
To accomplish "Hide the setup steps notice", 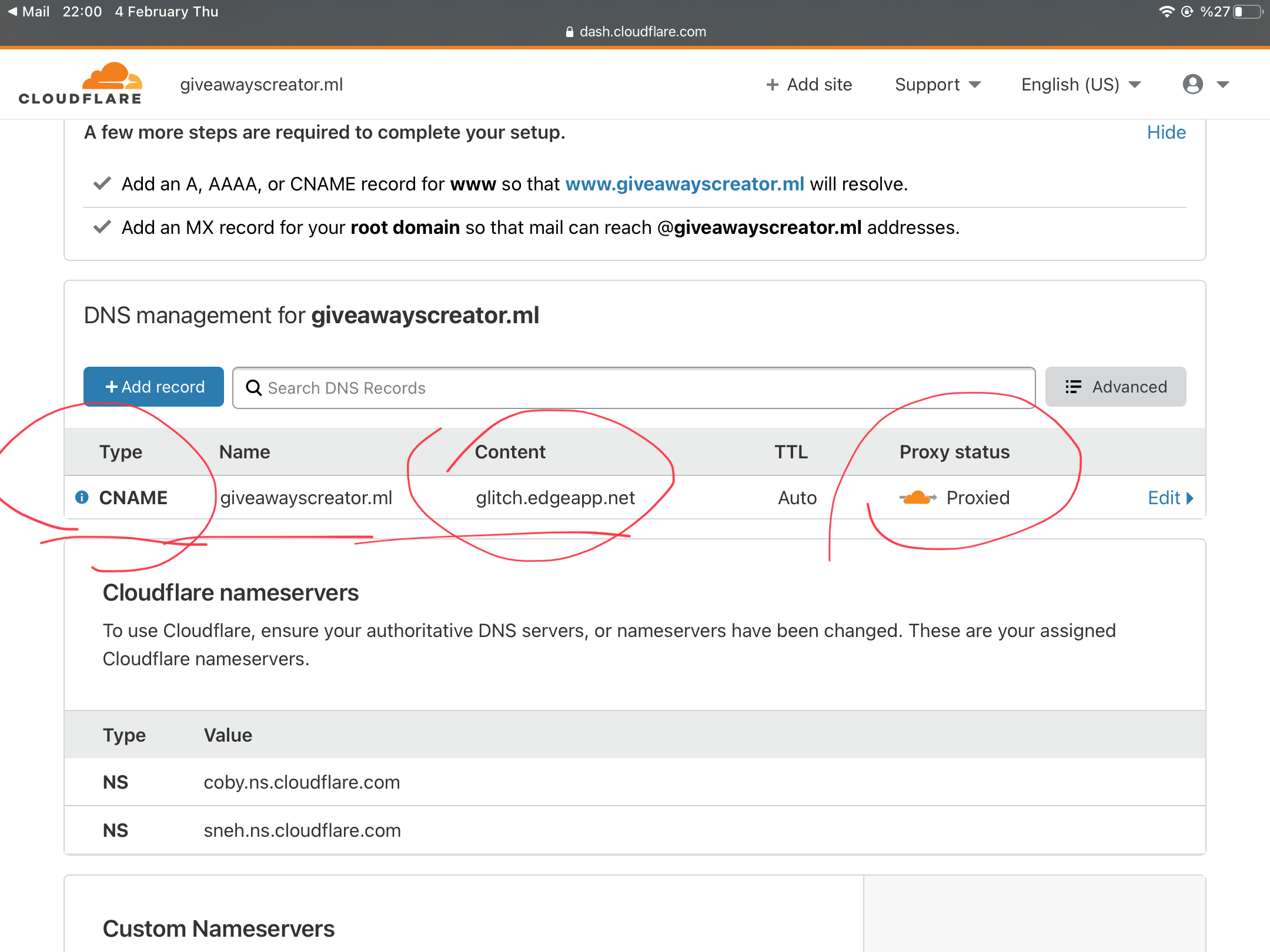I will coord(1166,132).
